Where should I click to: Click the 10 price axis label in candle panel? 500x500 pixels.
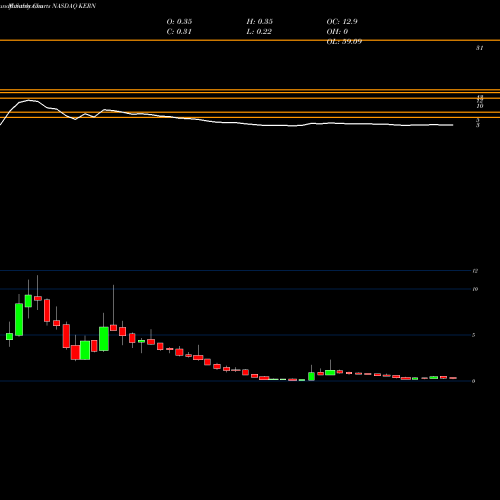click(475, 289)
